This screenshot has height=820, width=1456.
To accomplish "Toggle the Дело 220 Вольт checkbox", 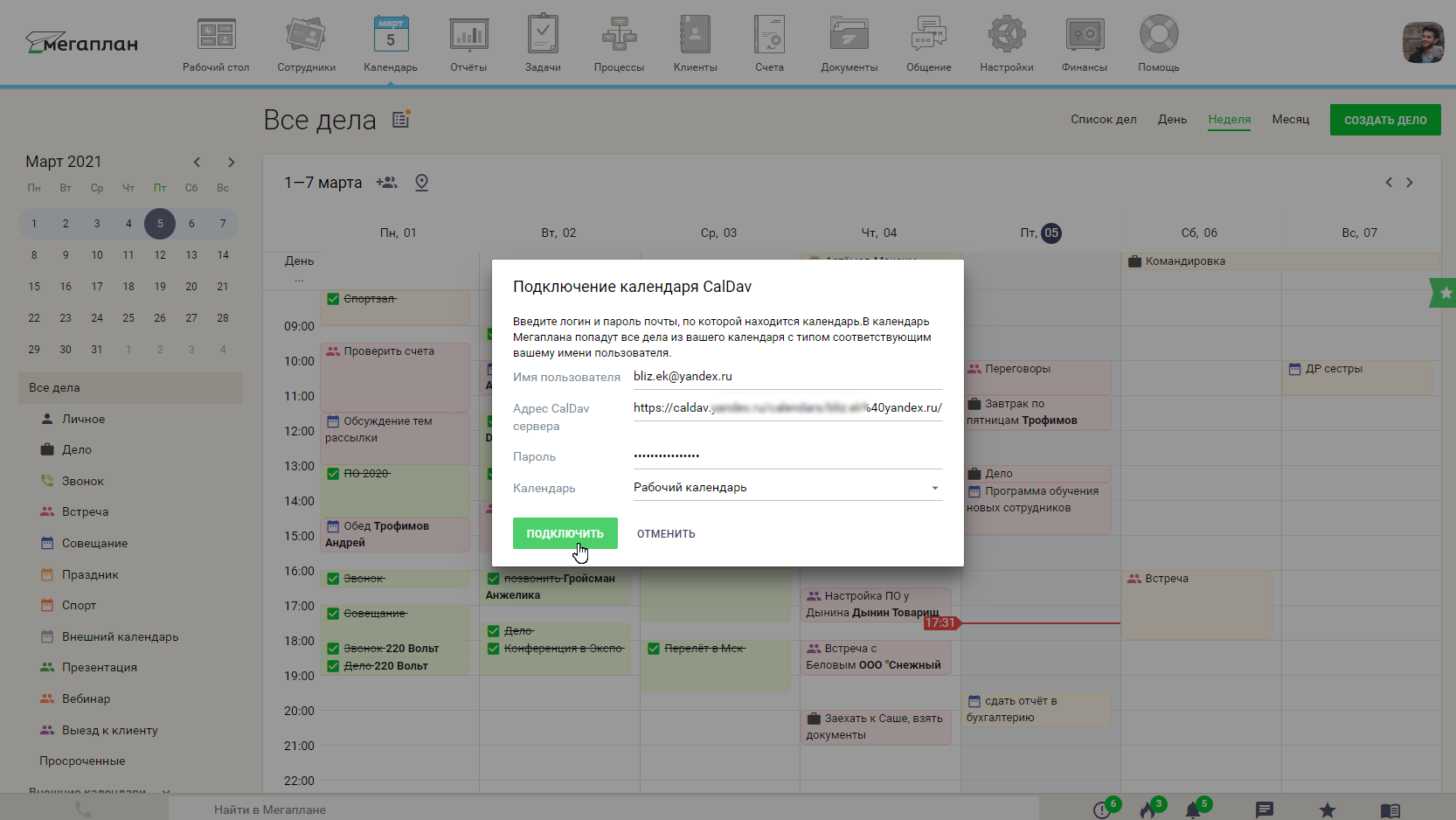I will (x=333, y=666).
